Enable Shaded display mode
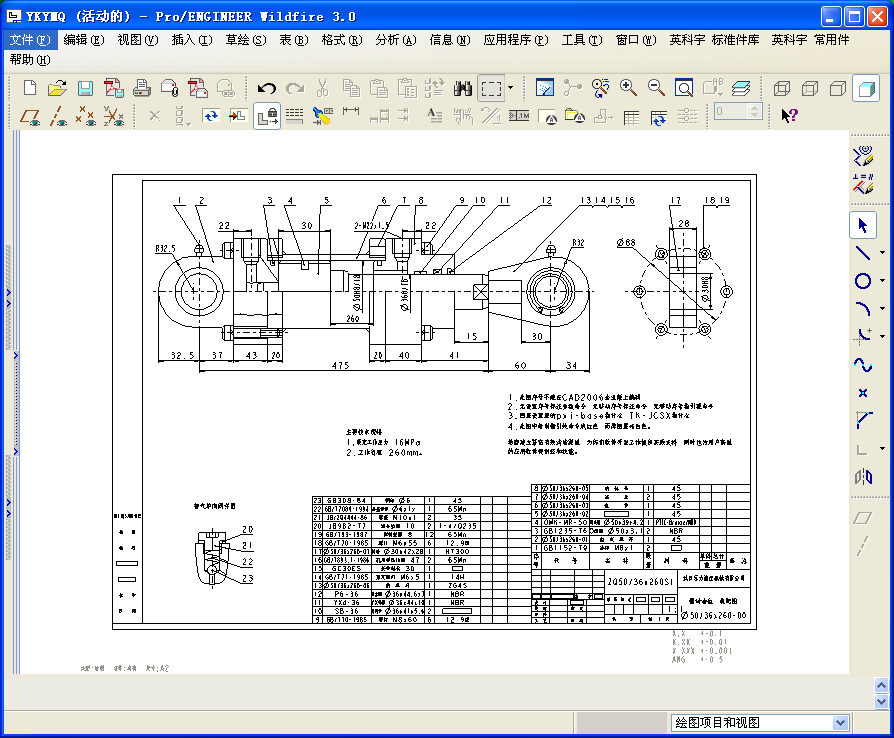894x738 pixels. point(865,88)
